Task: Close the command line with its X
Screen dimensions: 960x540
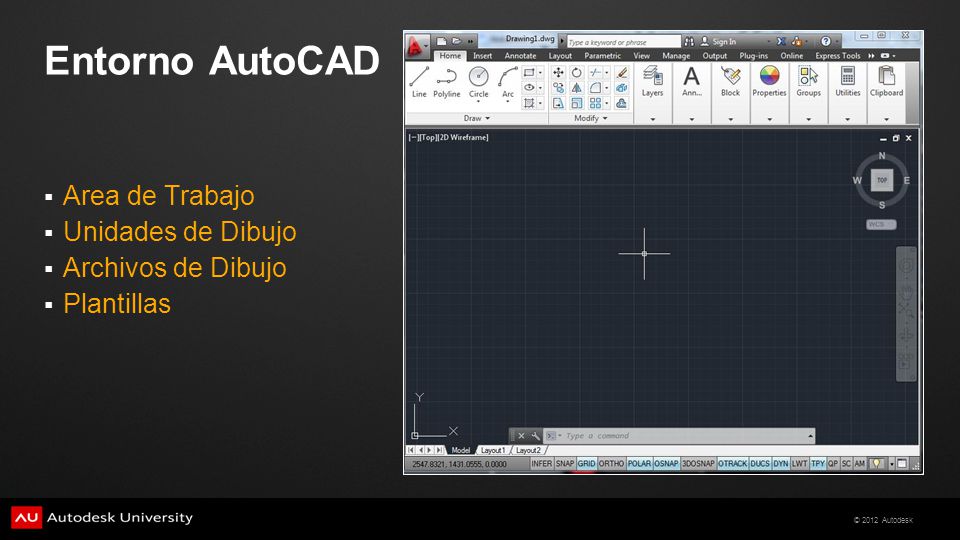Action: (521, 436)
